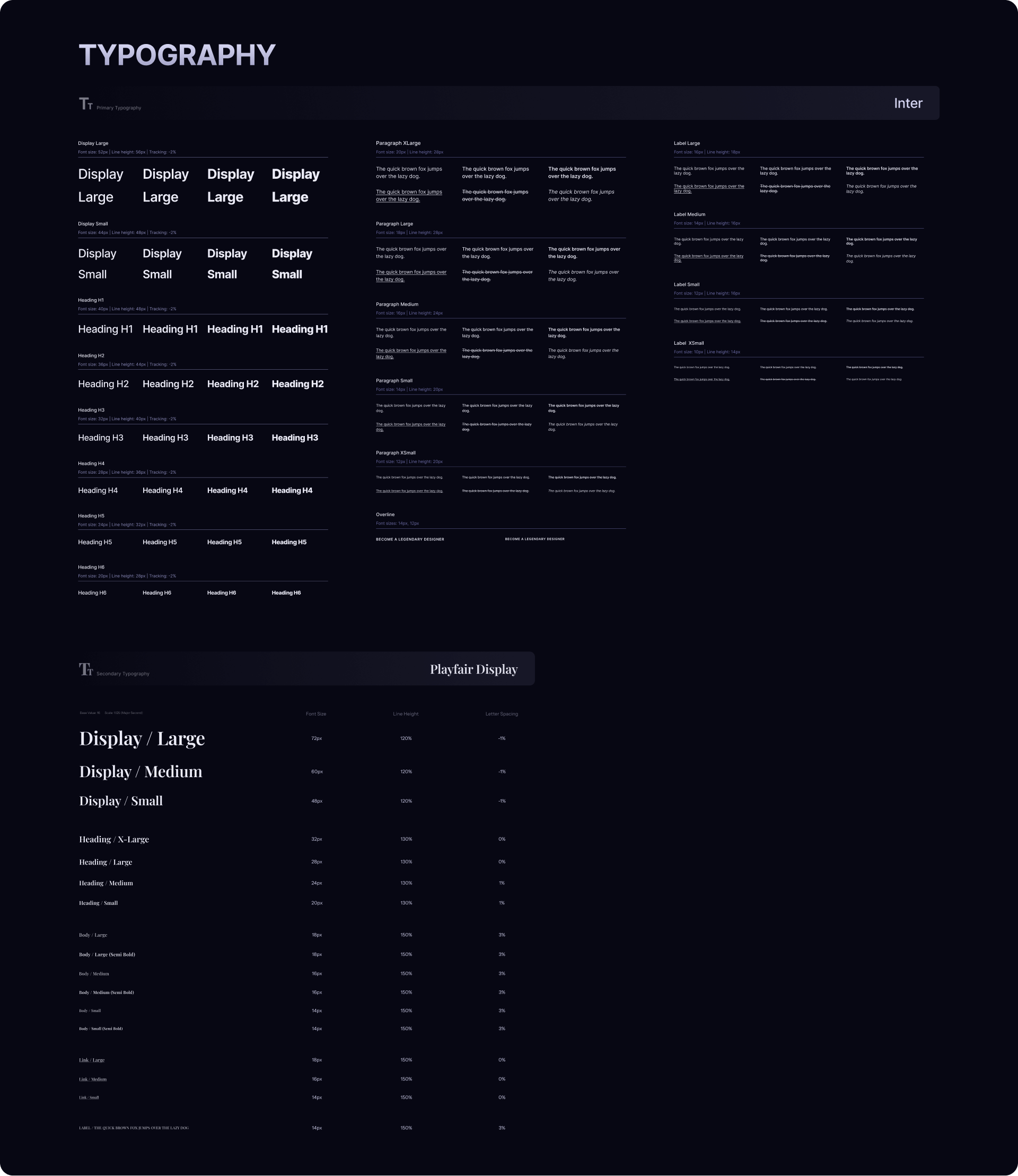This screenshot has height=1176, width=1018.
Task: Select the Inter font name label
Action: point(908,103)
